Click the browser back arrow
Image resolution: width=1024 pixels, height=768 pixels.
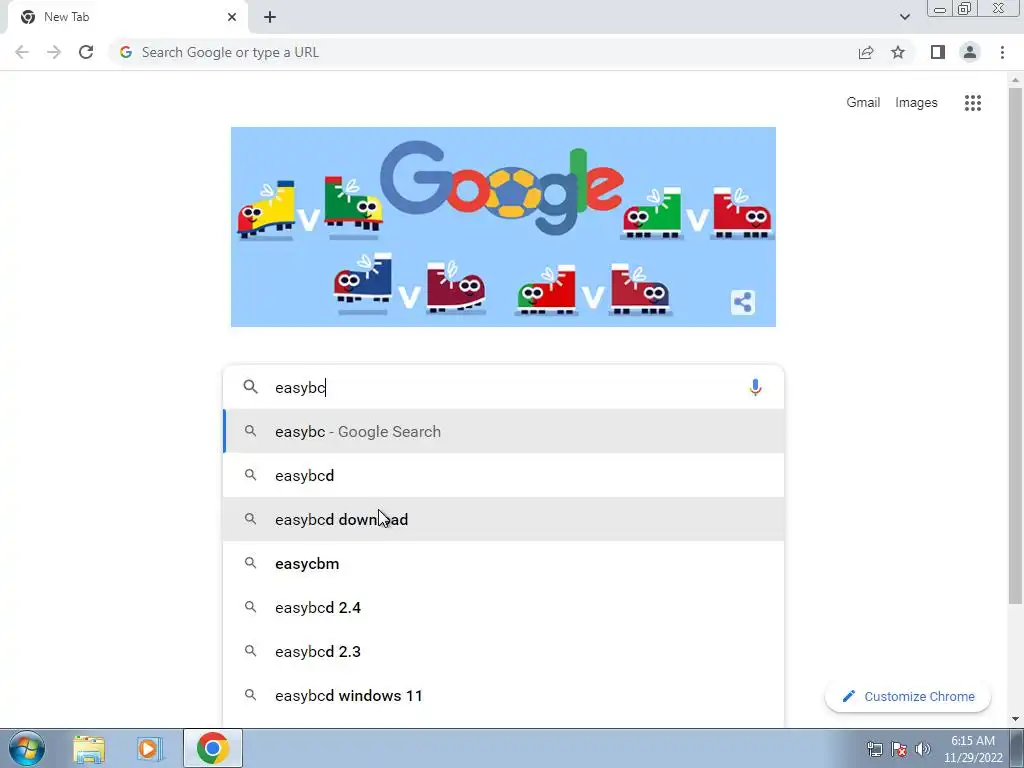click(x=22, y=52)
